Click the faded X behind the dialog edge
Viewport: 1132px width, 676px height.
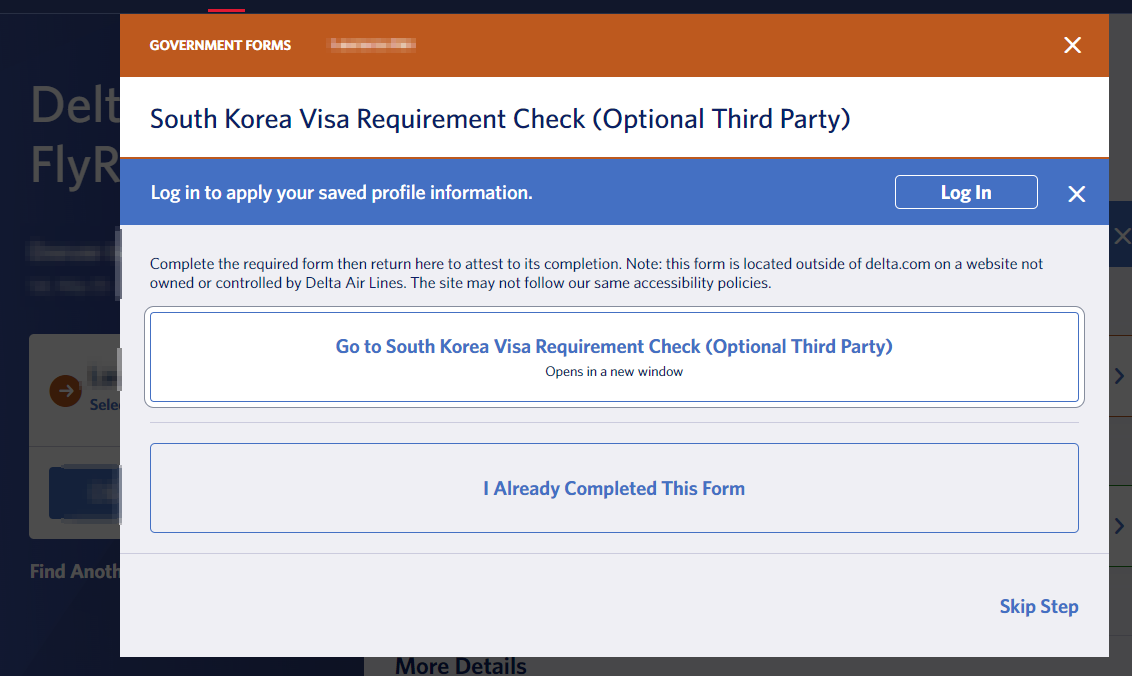click(1122, 237)
